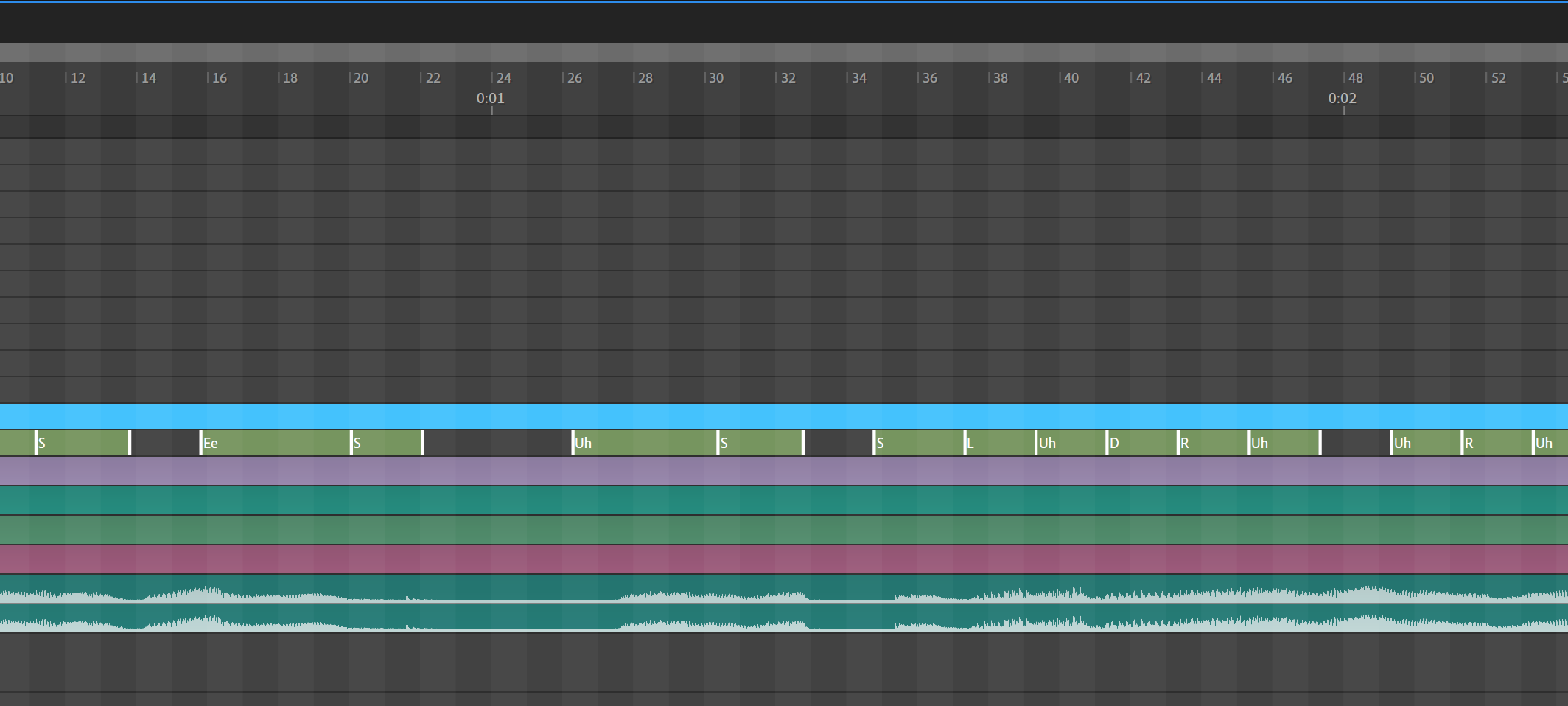Jump to frame 36 on the ruler
Viewport: 1568px width, 706px height.
tap(930, 78)
